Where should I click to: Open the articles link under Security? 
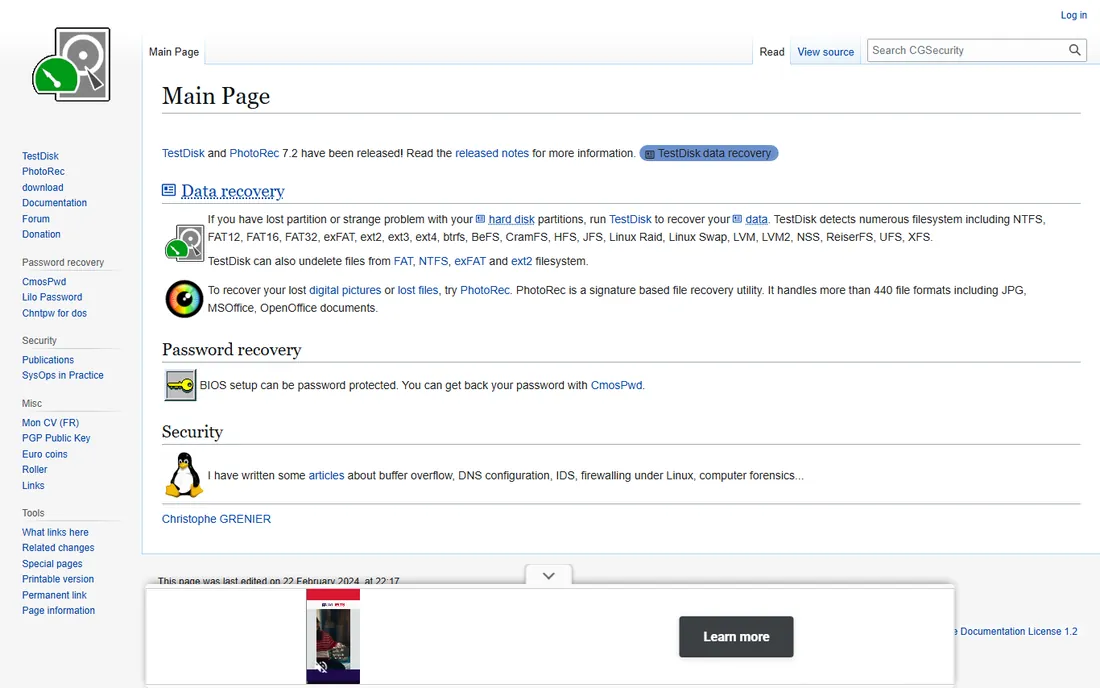(x=326, y=475)
